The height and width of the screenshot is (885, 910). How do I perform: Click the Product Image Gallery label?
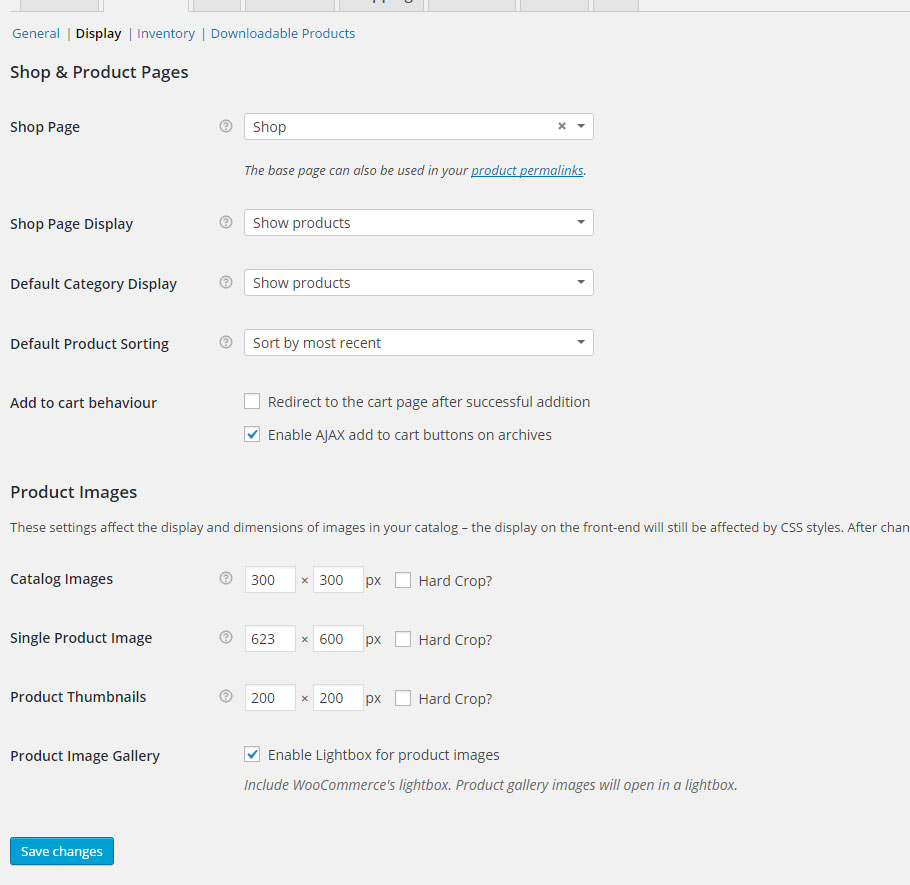point(85,756)
